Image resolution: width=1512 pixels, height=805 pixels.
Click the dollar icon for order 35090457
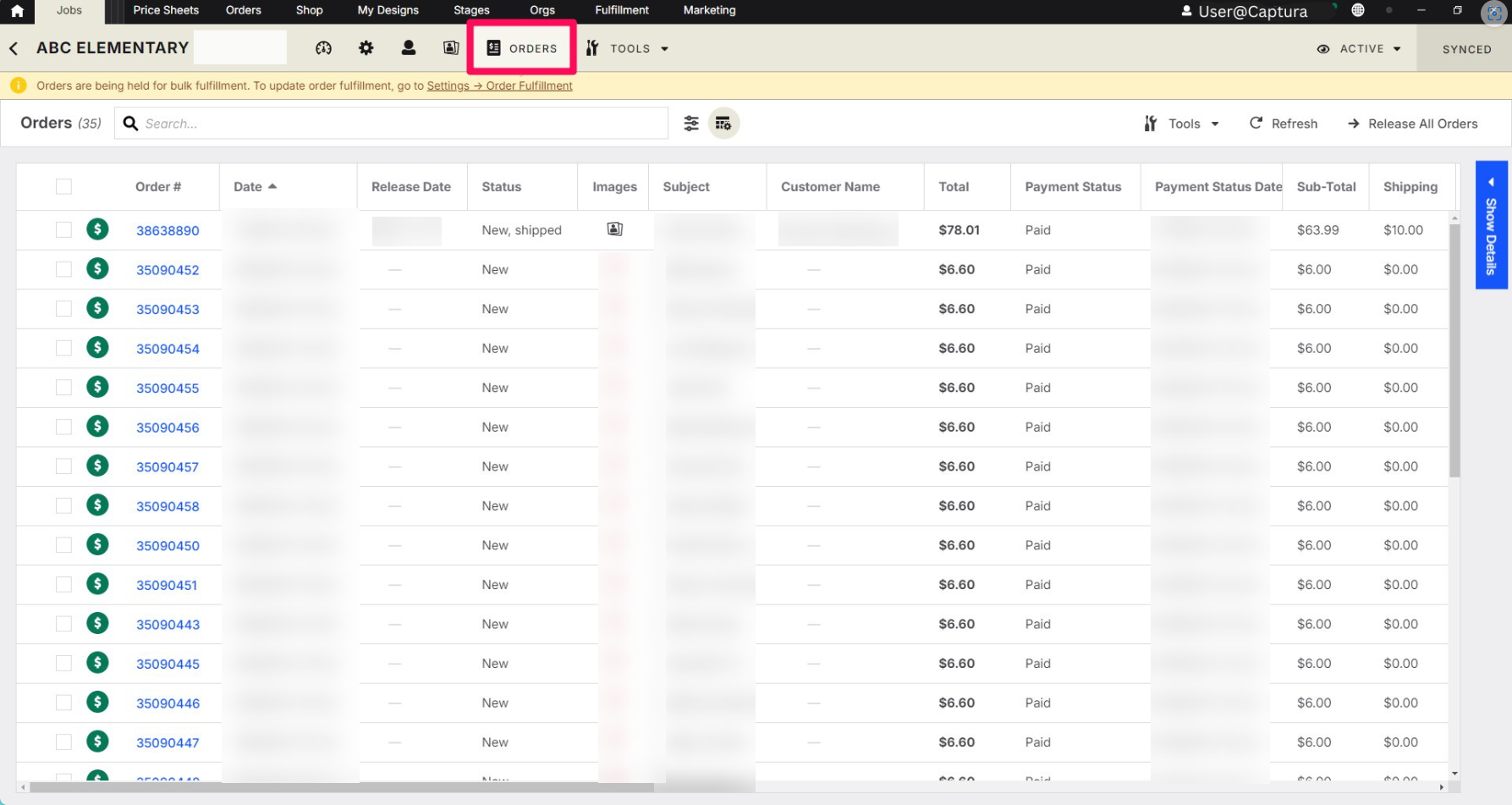(x=97, y=466)
